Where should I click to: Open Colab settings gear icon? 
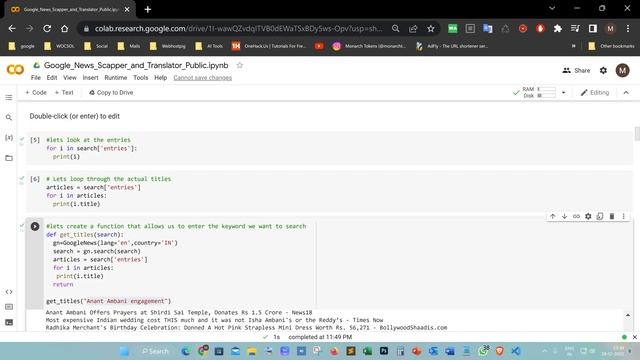pos(603,70)
